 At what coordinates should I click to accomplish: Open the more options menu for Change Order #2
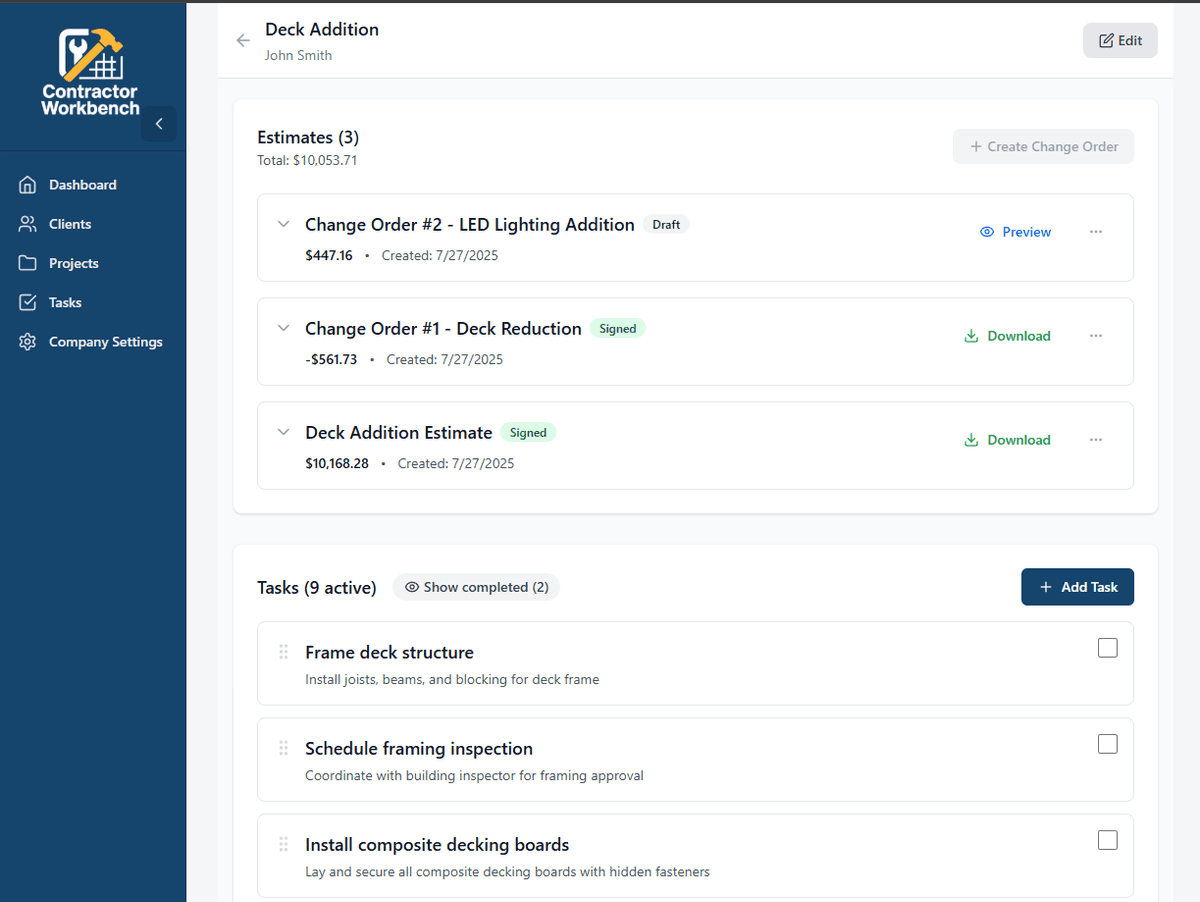pos(1095,231)
